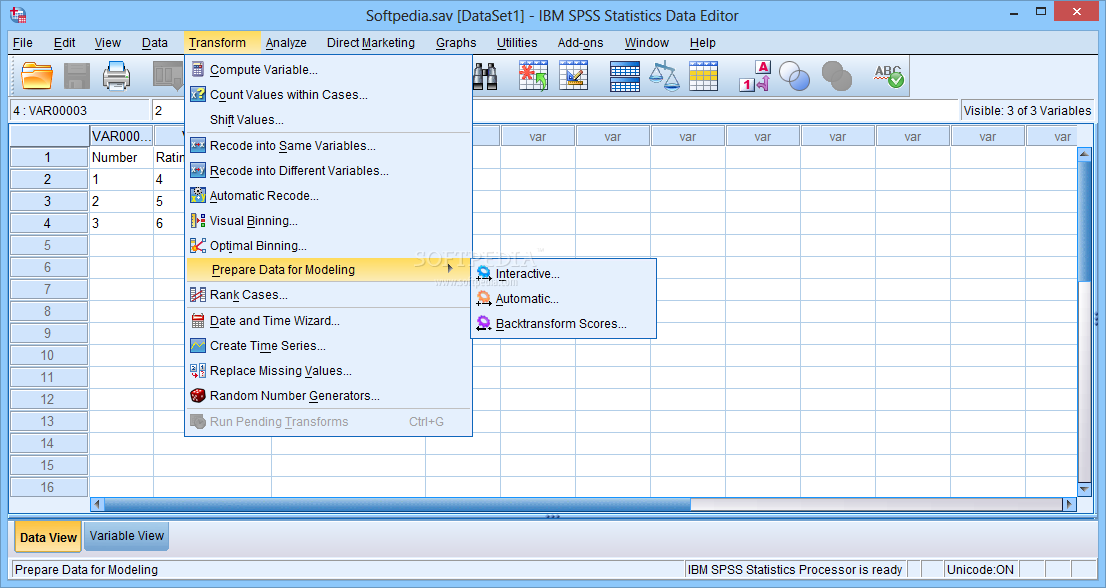The height and width of the screenshot is (588, 1106).
Task: Click the Optimal Binning icon
Action: (x=198, y=245)
